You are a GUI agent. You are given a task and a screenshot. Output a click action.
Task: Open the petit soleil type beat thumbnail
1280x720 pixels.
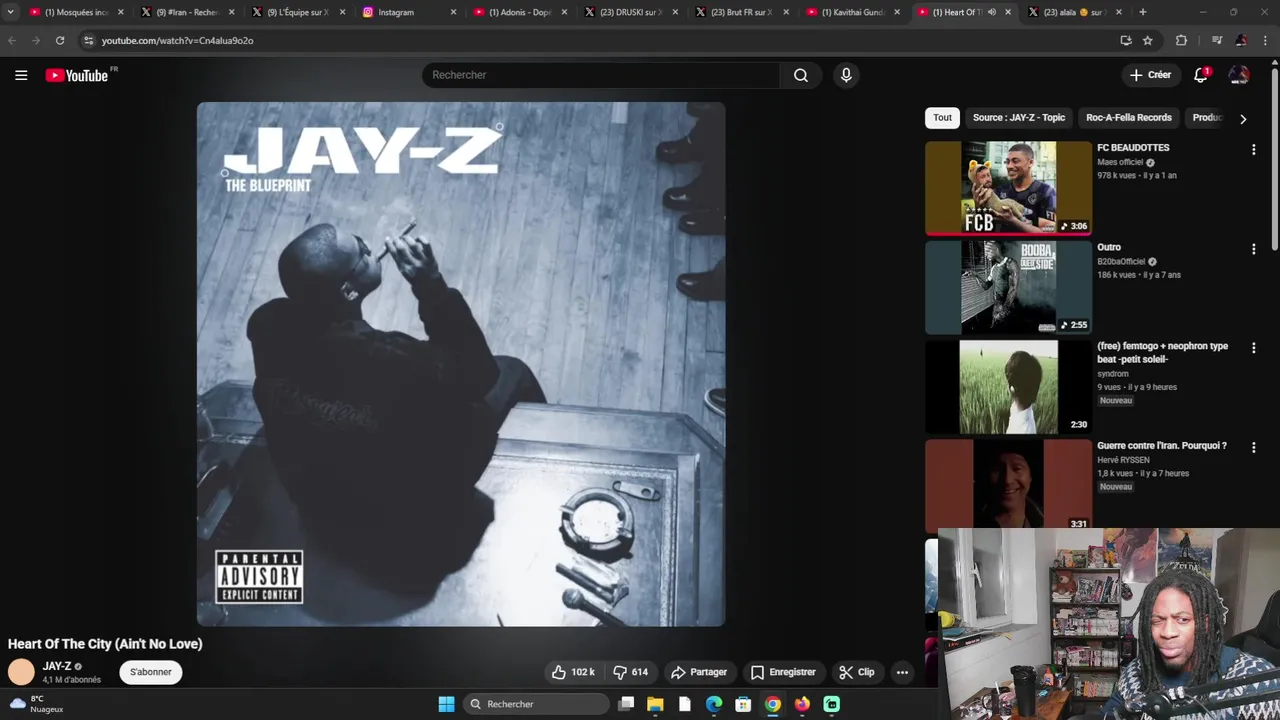coord(1008,387)
